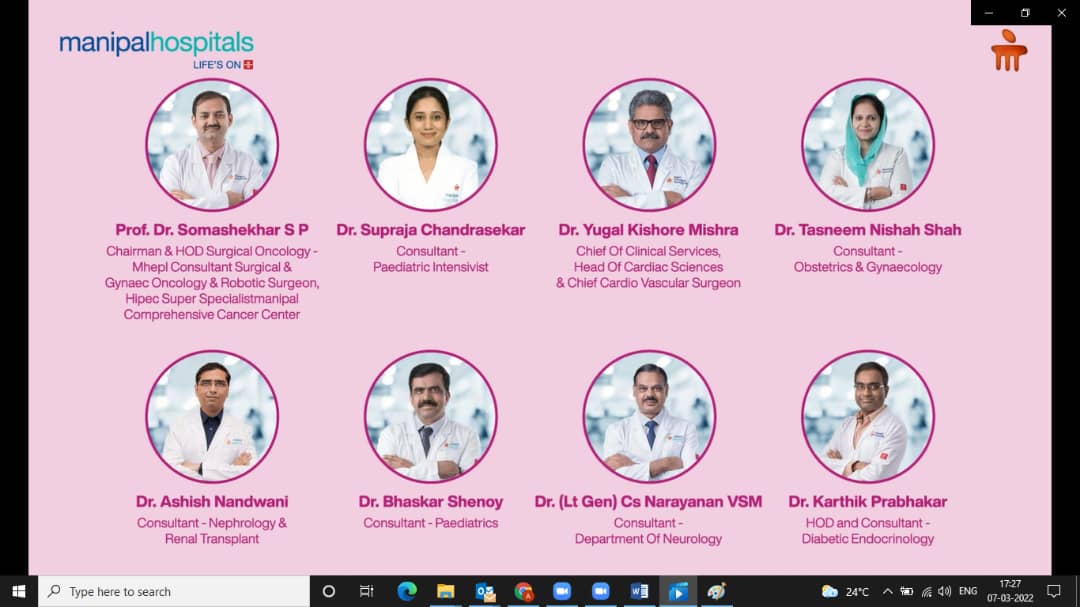This screenshot has width=1080, height=607.
Task: Click the name 'Dr. Supraja Chandrasekar'
Action: click(x=430, y=229)
